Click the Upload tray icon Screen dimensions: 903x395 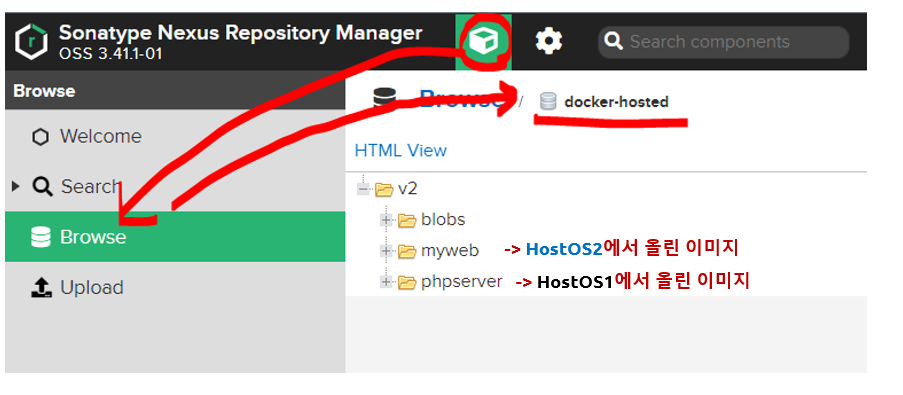tap(41, 287)
